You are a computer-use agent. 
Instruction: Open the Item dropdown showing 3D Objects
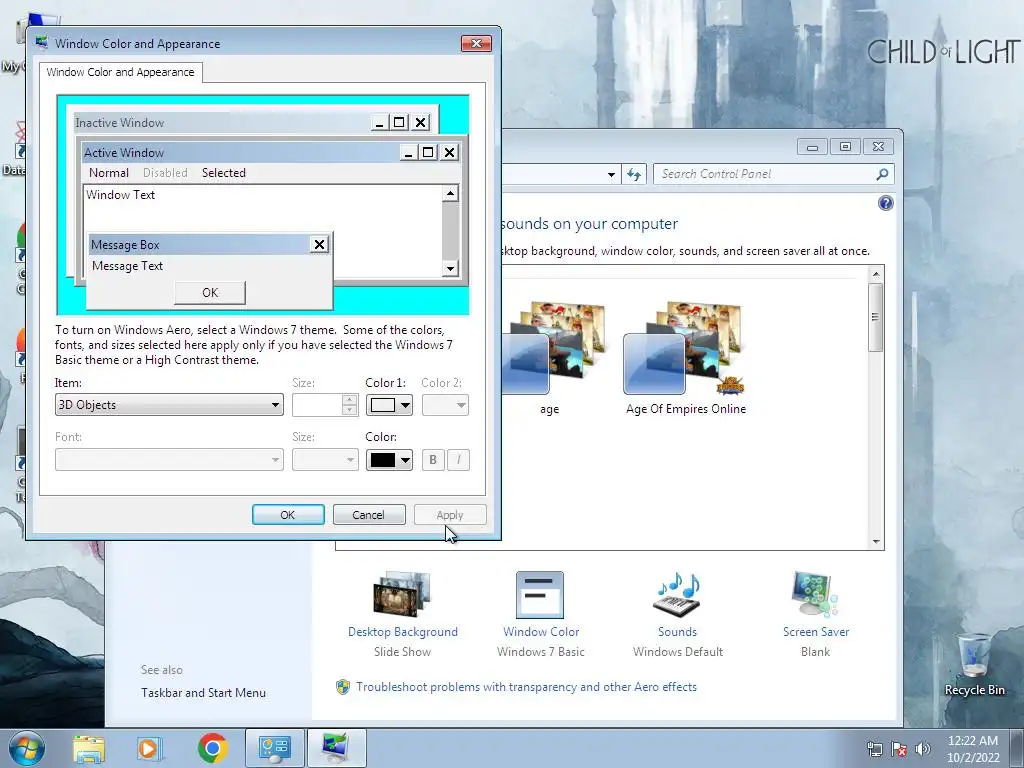[x=169, y=405]
